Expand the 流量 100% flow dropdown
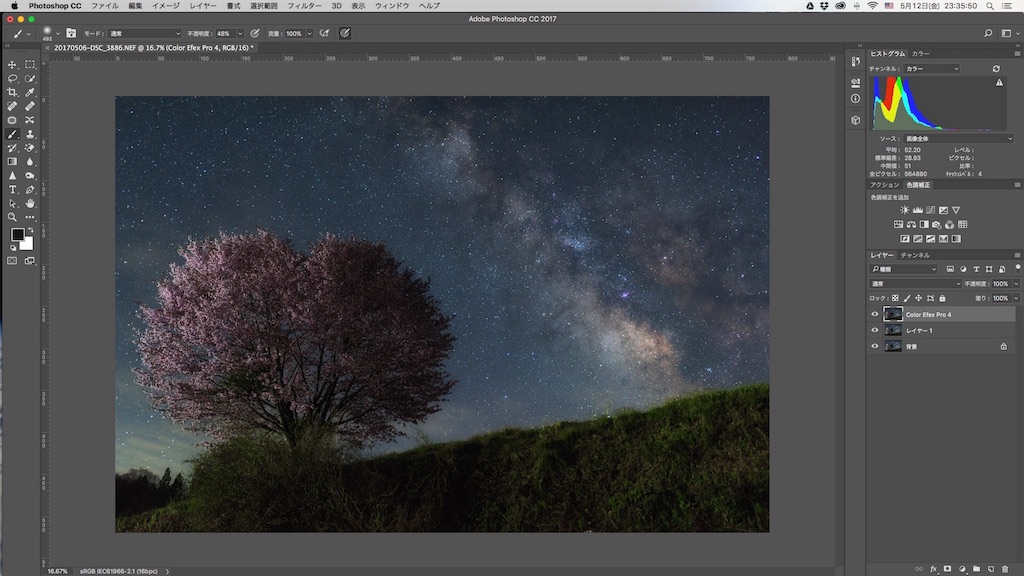Viewport: 1024px width, 576px height. 310,33
